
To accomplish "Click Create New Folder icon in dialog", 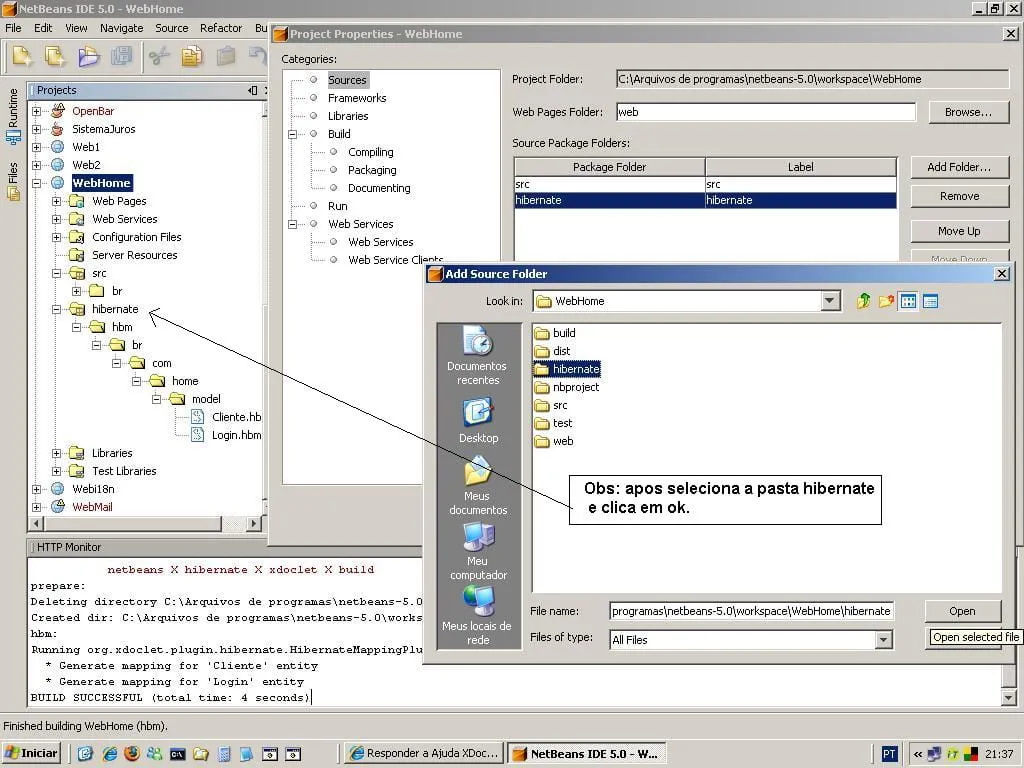I will coord(886,301).
